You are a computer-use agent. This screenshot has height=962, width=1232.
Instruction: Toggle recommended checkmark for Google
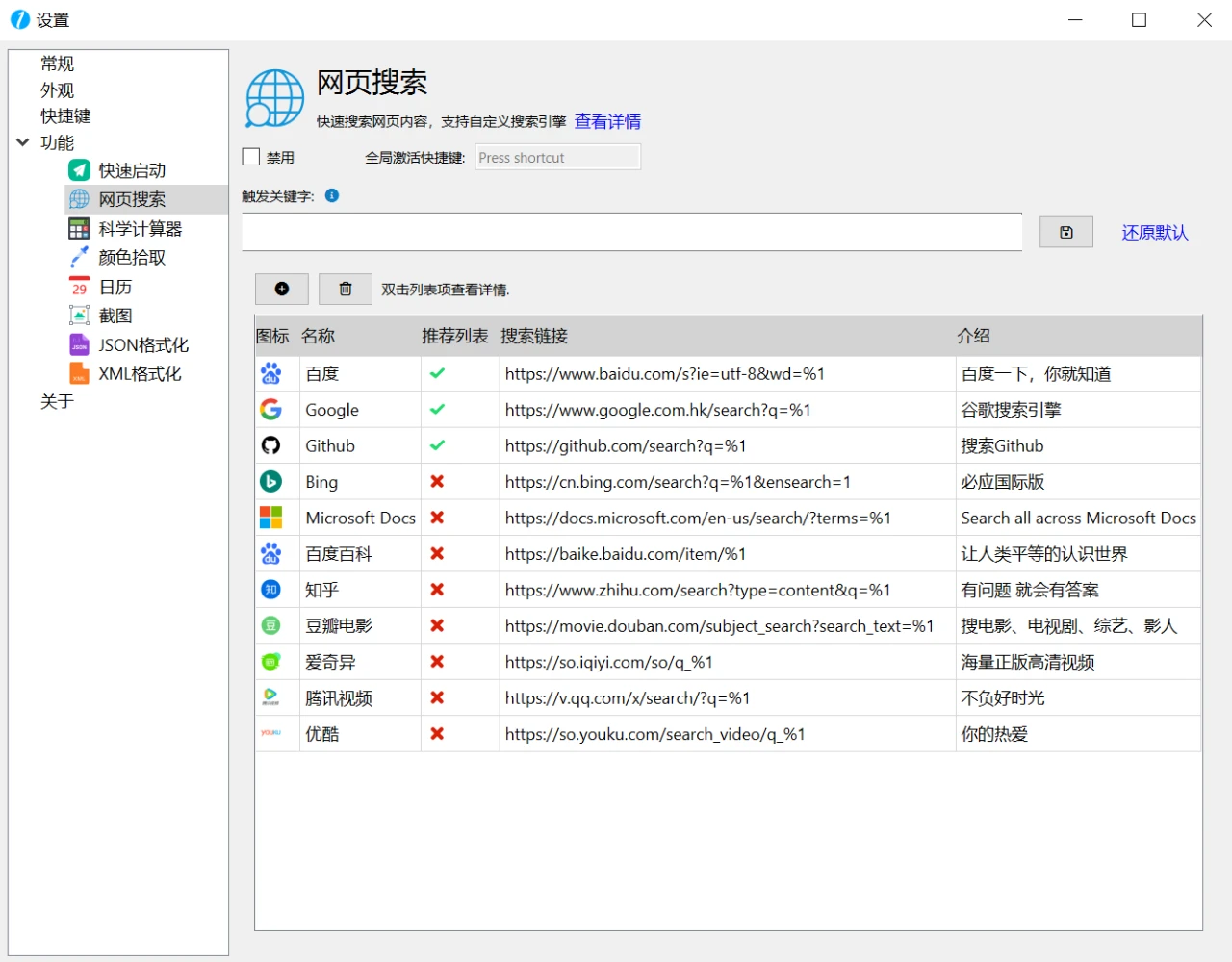pyautogui.click(x=437, y=410)
